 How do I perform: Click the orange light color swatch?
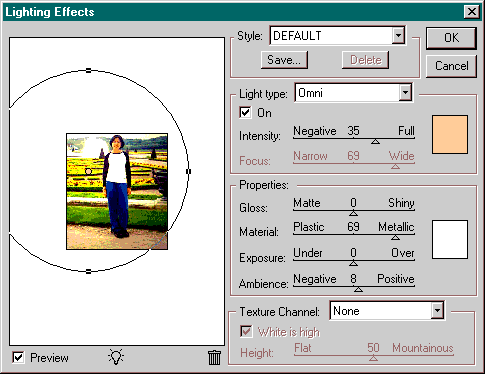coord(450,135)
